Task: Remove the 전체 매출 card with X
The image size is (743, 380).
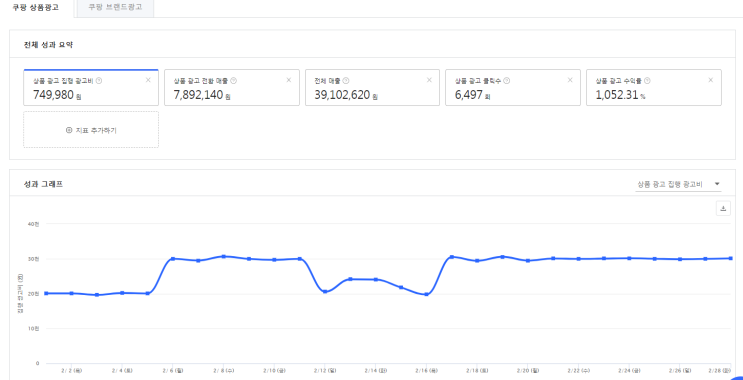Action: pos(429,80)
